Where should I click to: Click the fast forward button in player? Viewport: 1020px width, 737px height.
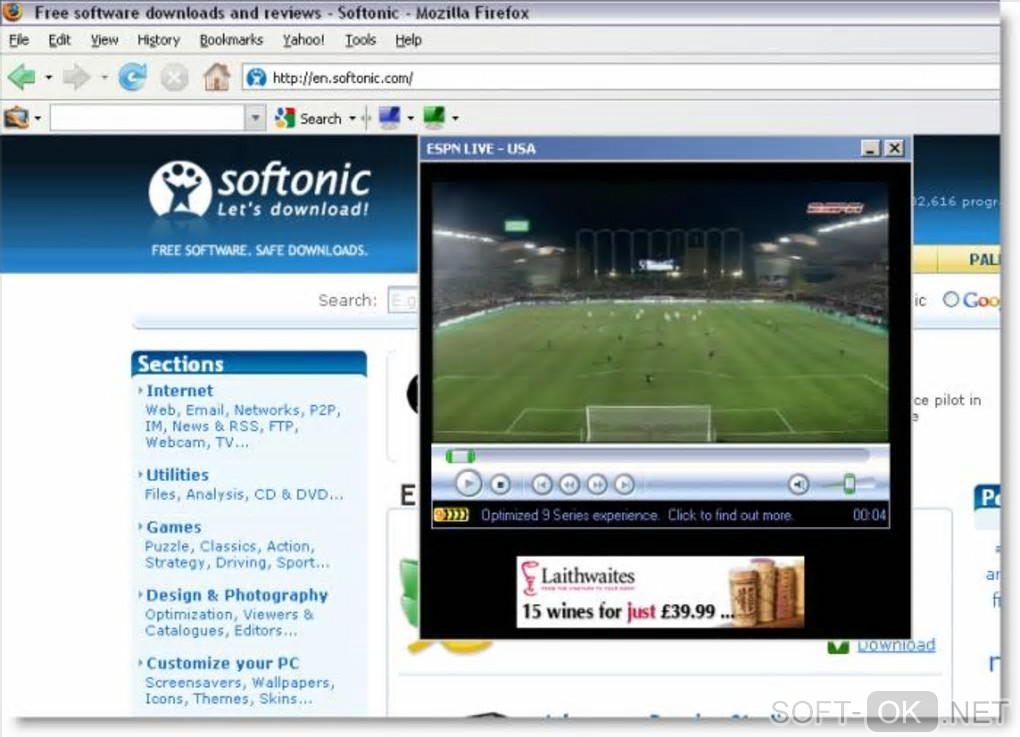pyautogui.click(x=597, y=485)
